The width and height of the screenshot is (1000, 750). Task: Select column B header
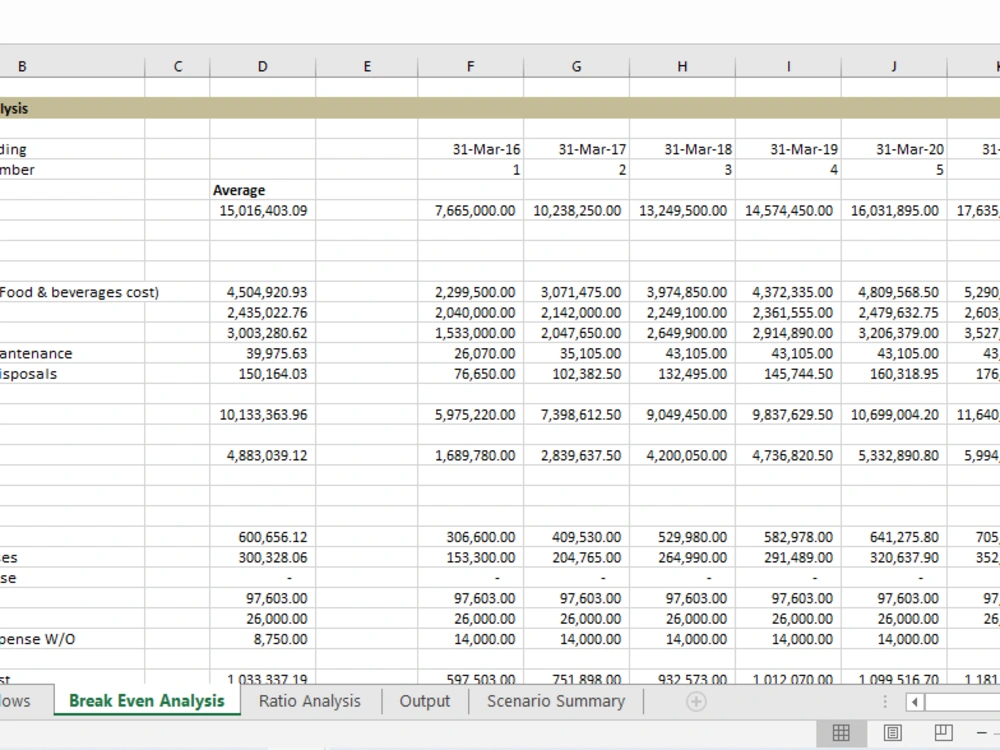[x=72, y=66]
